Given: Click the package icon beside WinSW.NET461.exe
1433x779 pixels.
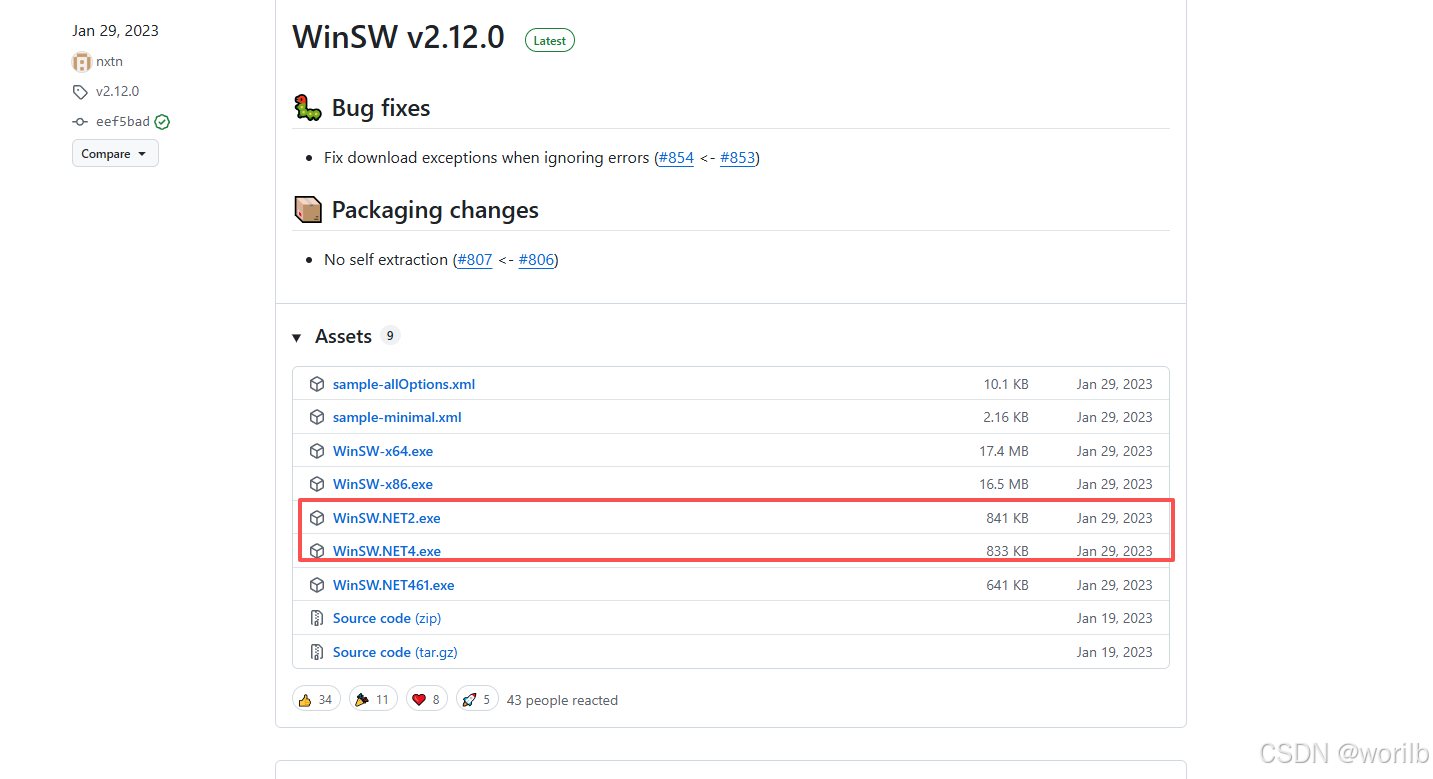Looking at the screenshot, I should click(x=317, y=585).
